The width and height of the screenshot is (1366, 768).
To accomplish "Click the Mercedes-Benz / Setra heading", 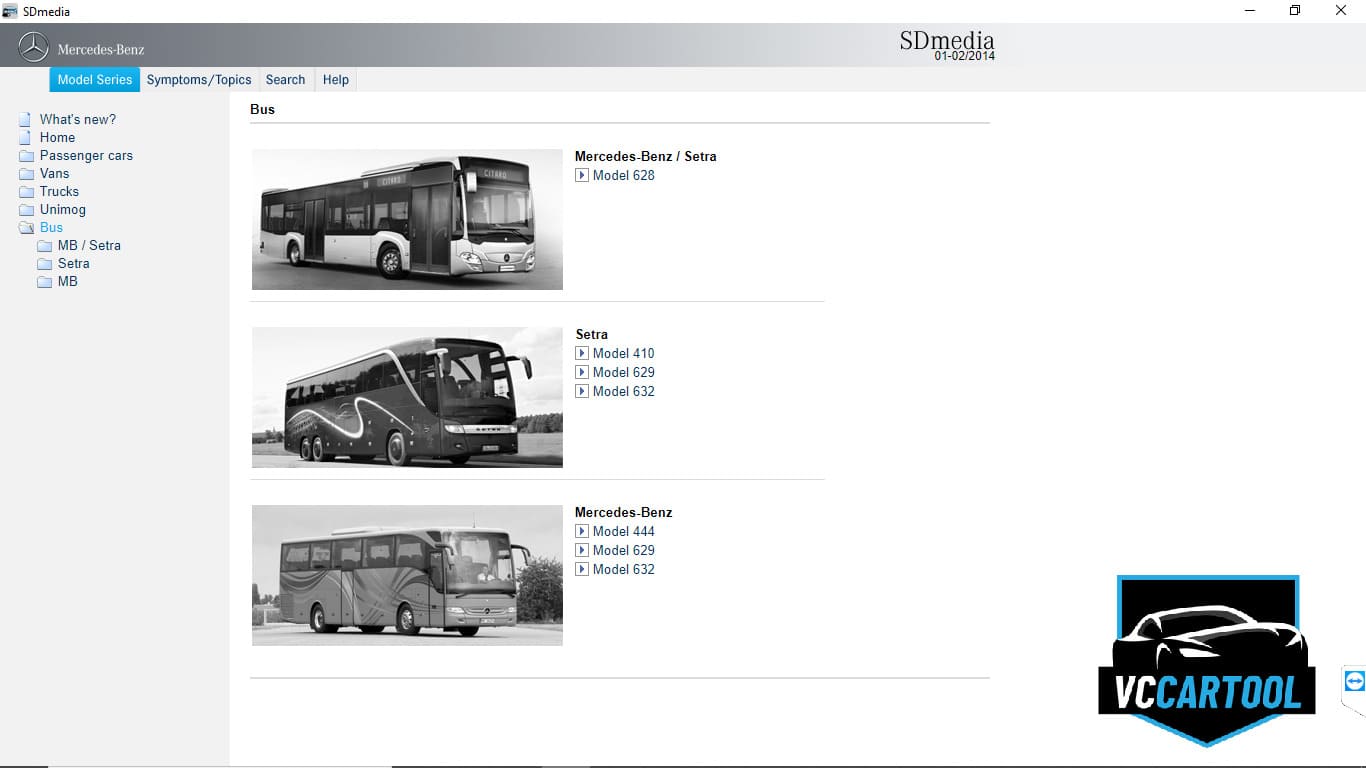I will point(645,156).
